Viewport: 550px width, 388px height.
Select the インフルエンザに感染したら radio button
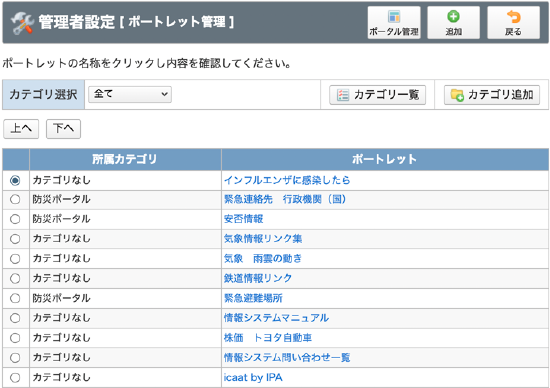tap(15, 180)
